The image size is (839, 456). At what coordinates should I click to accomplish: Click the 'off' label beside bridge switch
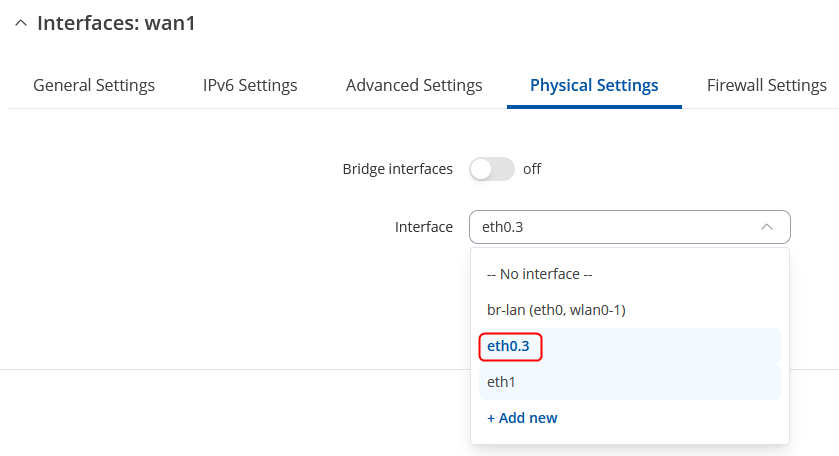(532, 169)
